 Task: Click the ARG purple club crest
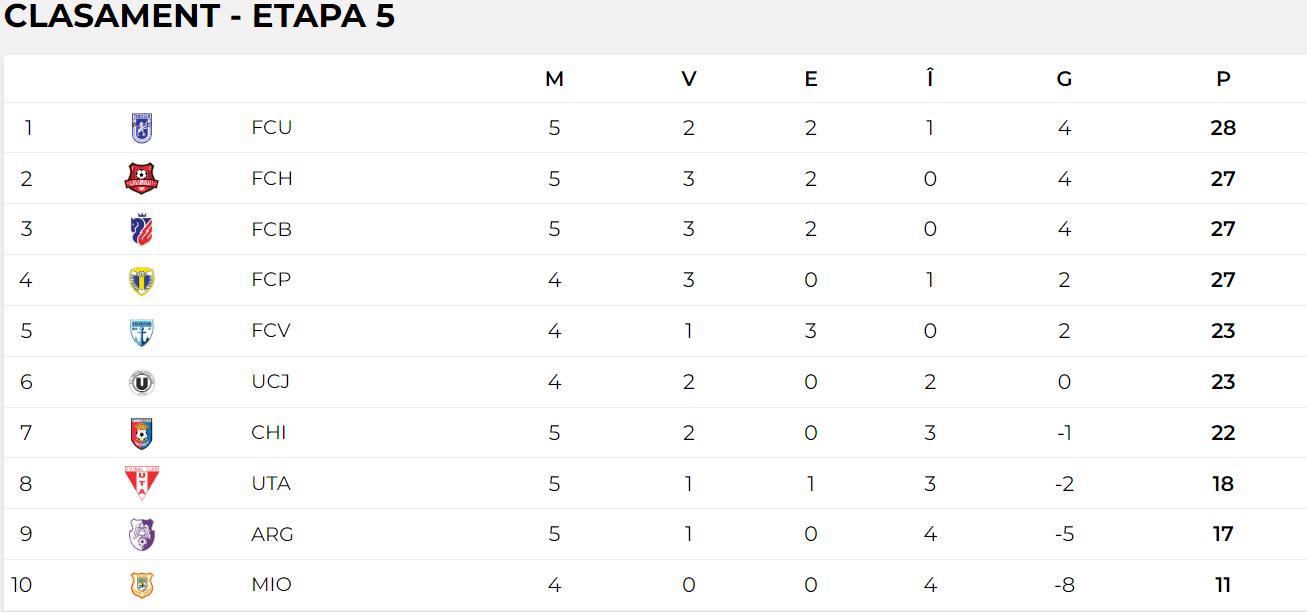pyautogui.click(x=142, y=535)
